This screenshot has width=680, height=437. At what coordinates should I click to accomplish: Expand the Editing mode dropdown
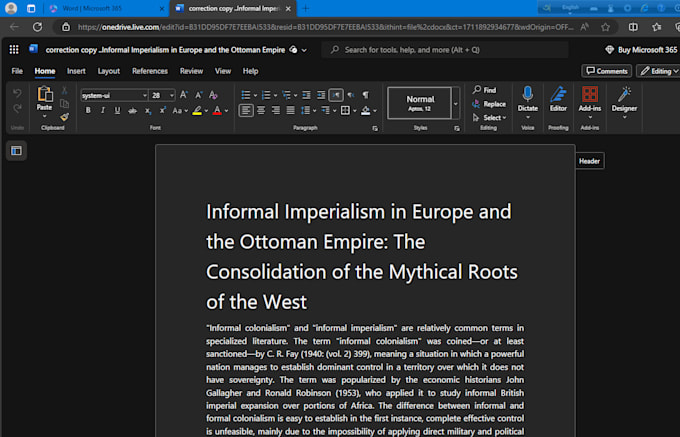click(659, 71)
